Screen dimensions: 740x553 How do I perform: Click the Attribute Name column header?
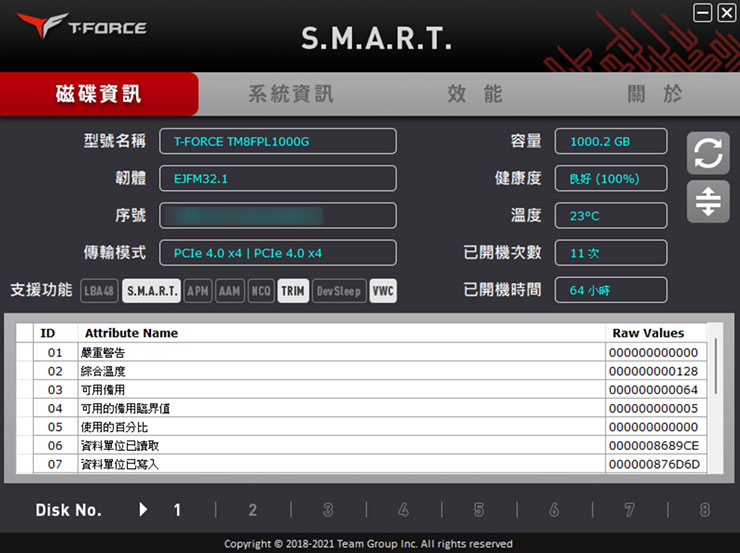(341, 333)
